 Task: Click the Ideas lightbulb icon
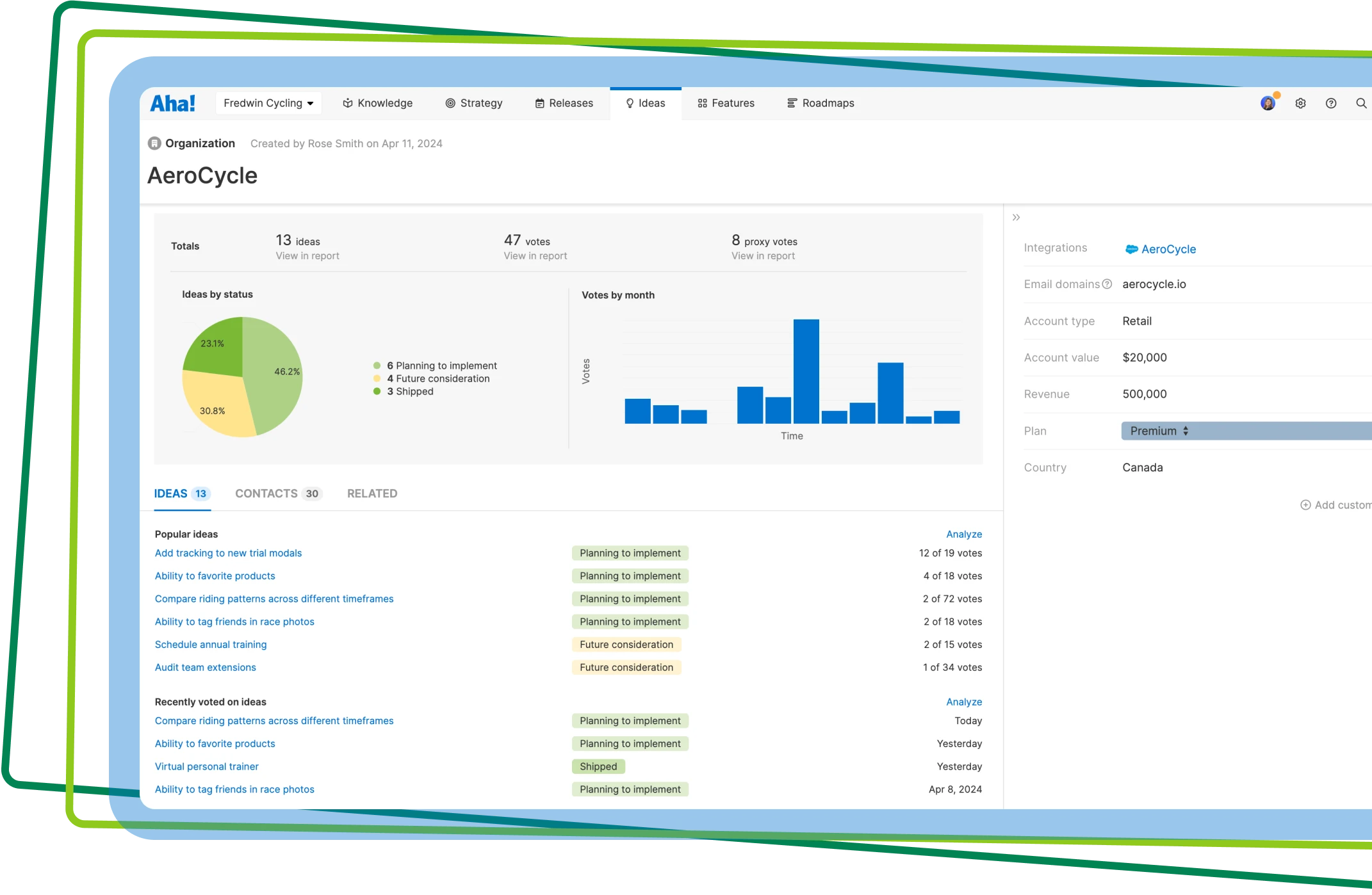coord(629,103)
